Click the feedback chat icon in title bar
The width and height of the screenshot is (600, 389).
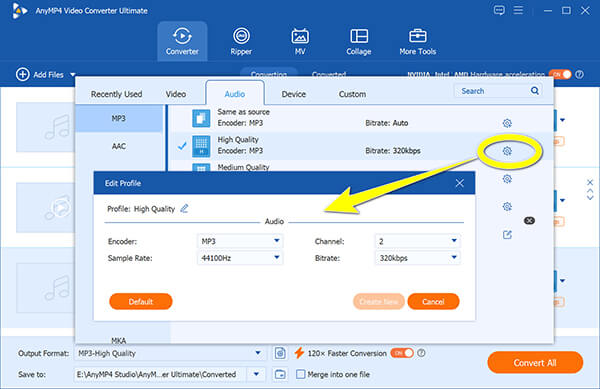pyautogui.click(x=499, y=10)
